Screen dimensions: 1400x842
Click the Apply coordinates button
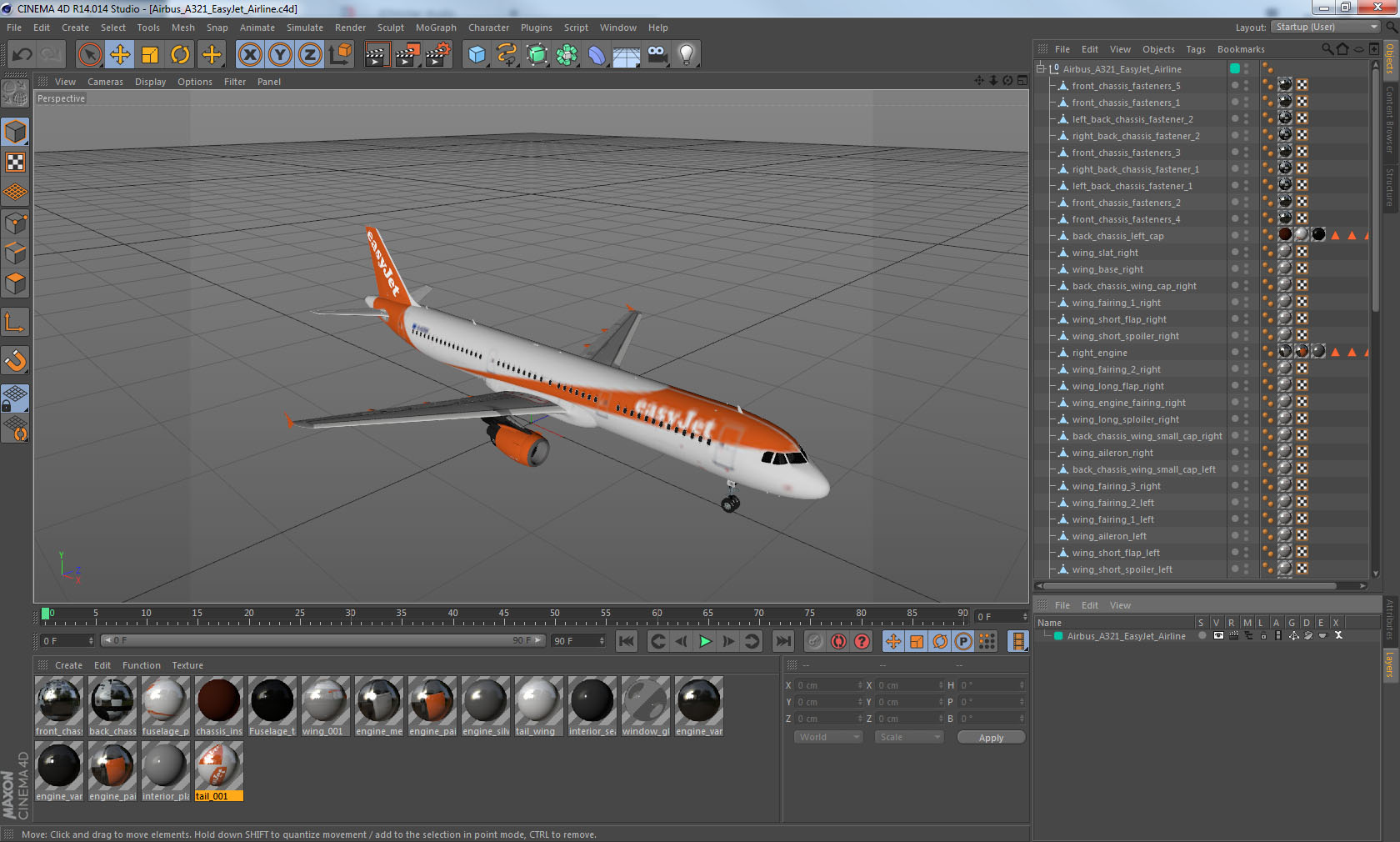click(x=991, y=738)
